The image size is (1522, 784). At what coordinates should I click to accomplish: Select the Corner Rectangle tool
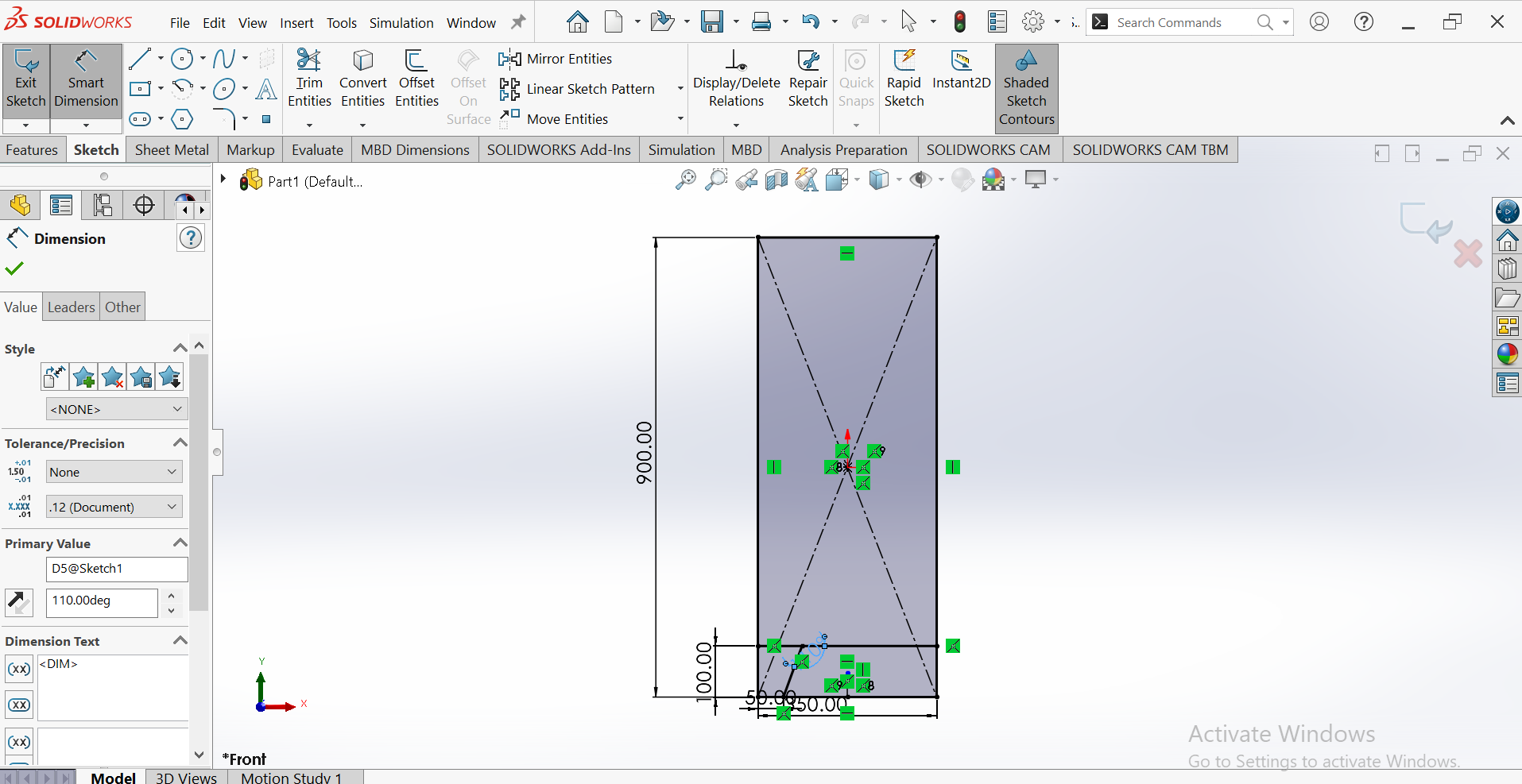point(140,89)
